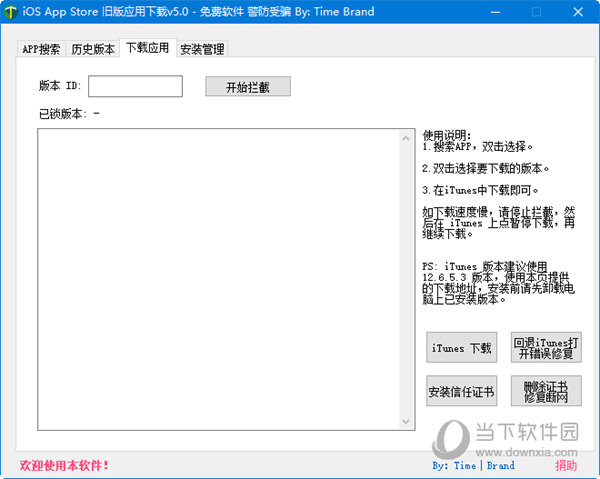Click the 欢迎使用本软件! status text
This screenshot has height=479, width=600.
(x=64, y=466)
